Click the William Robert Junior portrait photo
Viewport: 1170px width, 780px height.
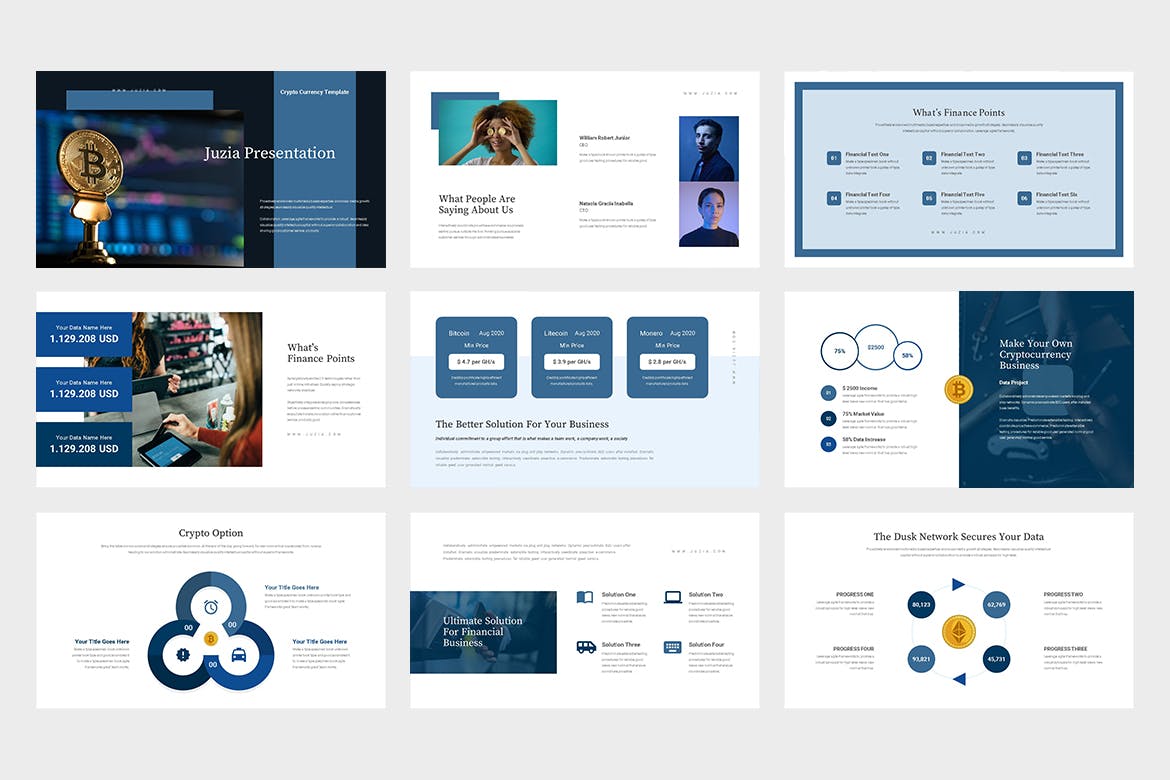708,149
